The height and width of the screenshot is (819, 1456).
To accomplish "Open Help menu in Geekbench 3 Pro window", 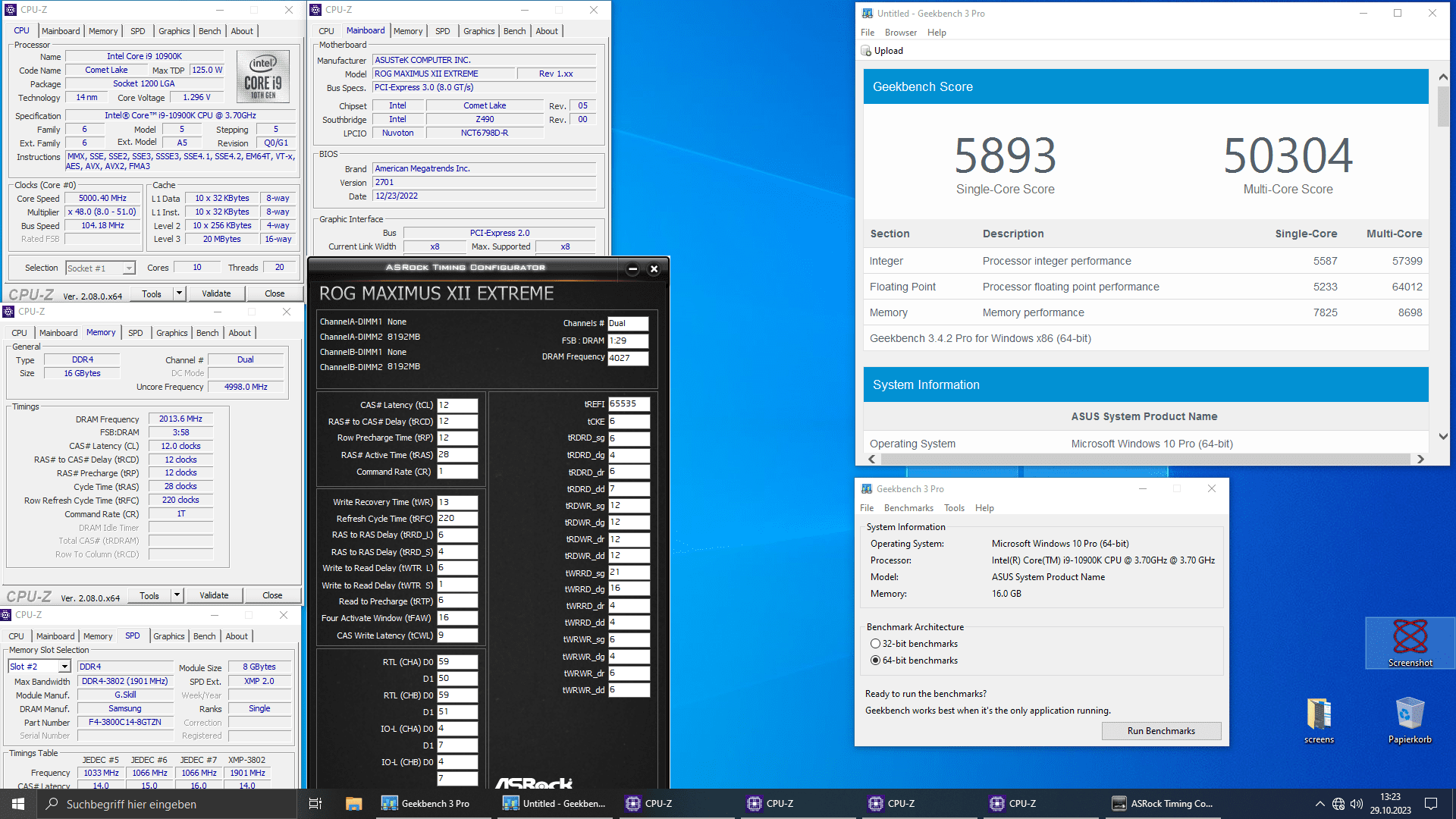I will [x=984, y=508].
